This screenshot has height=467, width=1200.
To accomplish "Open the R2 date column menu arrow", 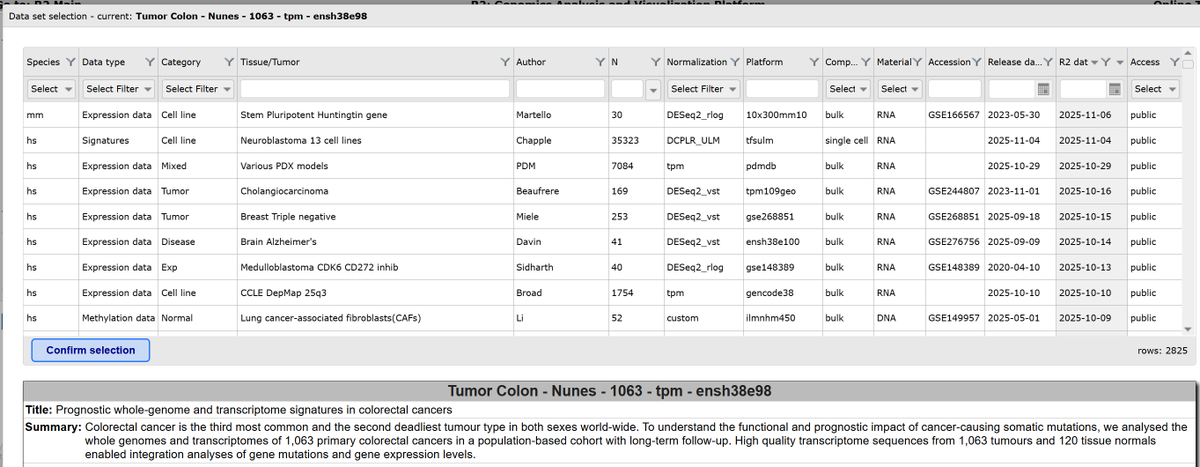I will (x=1121, y=62).
